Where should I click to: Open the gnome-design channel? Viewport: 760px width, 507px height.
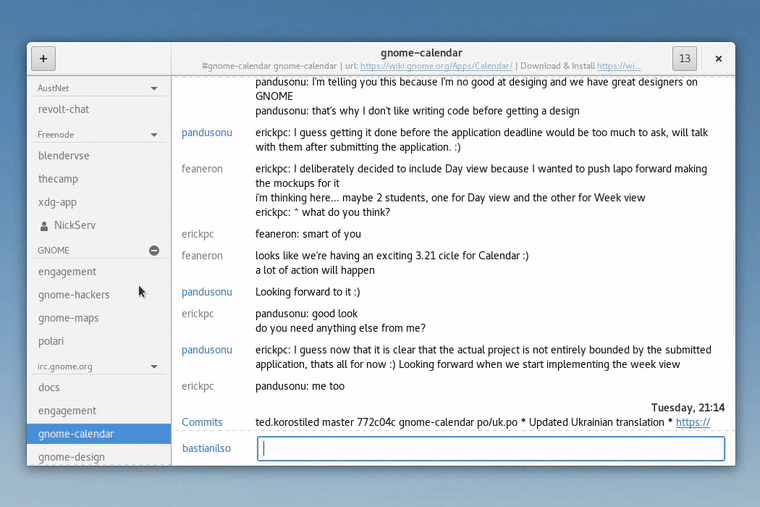click(99, 456)
